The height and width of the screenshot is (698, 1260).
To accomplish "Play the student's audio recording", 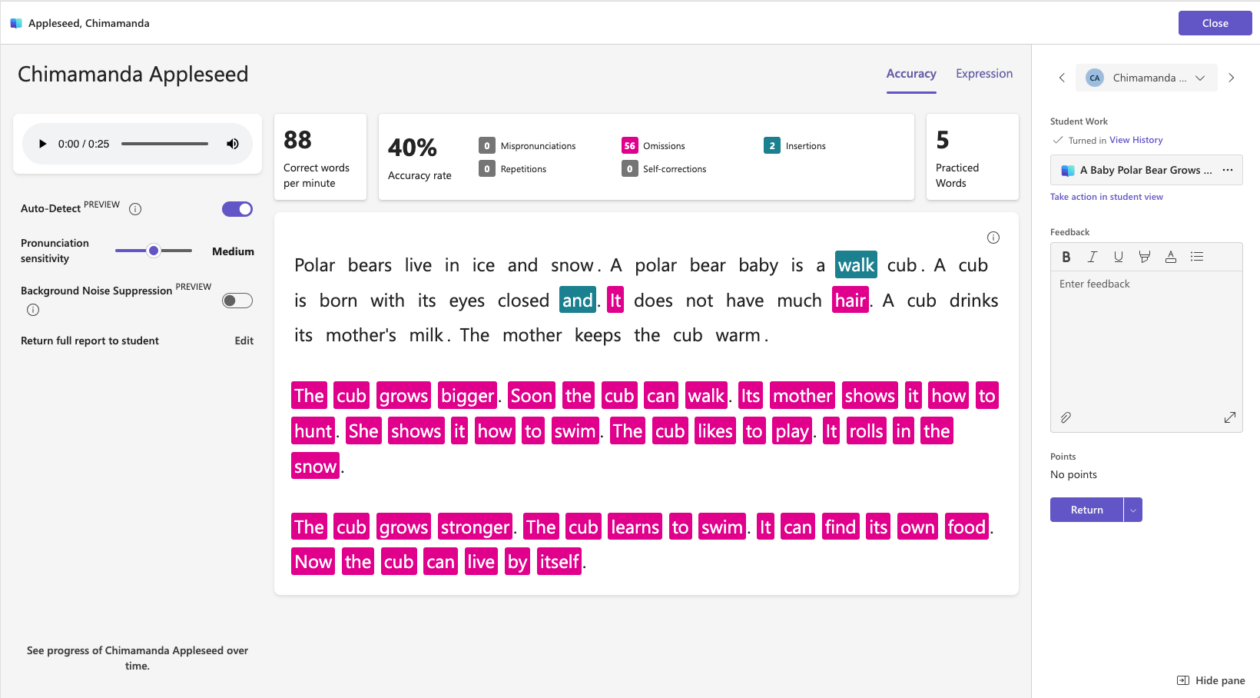I will [x=42, y=144].
